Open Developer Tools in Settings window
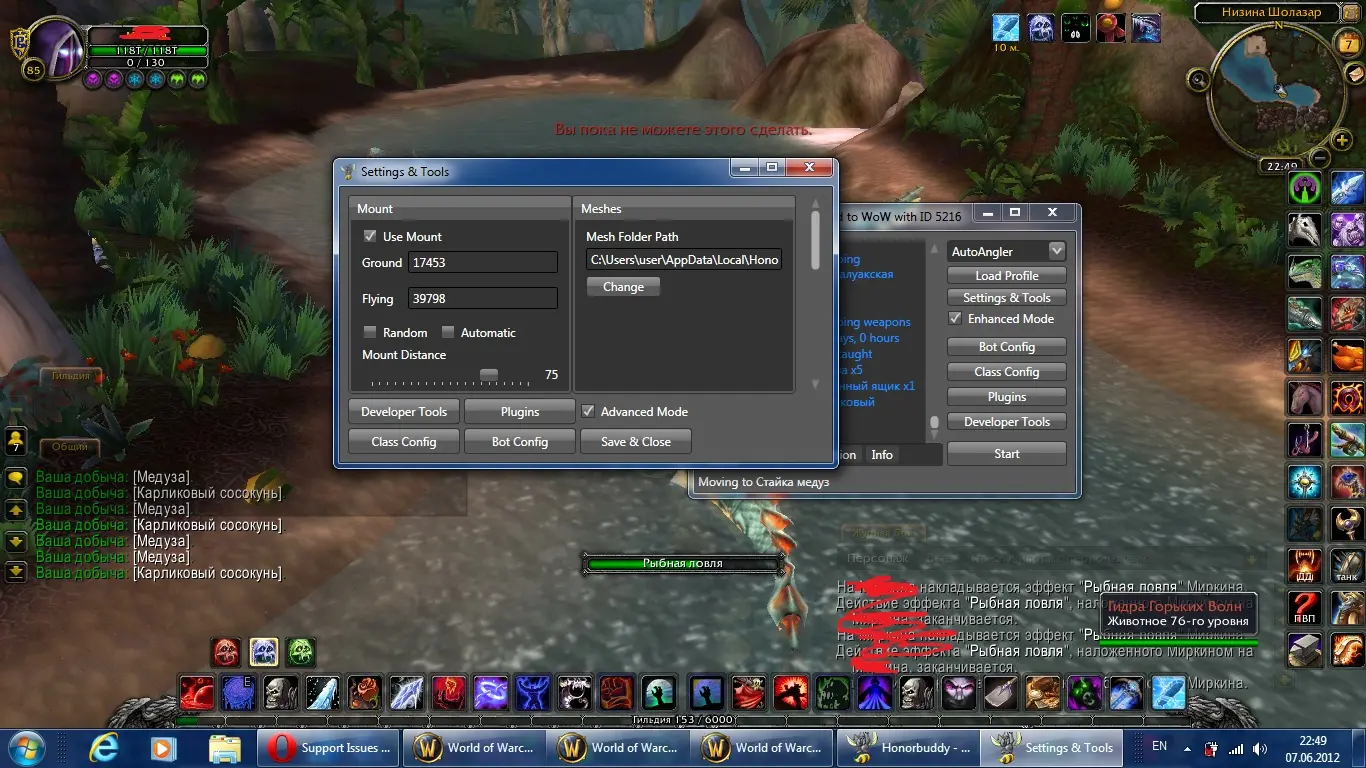Screen dimensions: 1366x768 pyautogui.click(x=404, y=411)
